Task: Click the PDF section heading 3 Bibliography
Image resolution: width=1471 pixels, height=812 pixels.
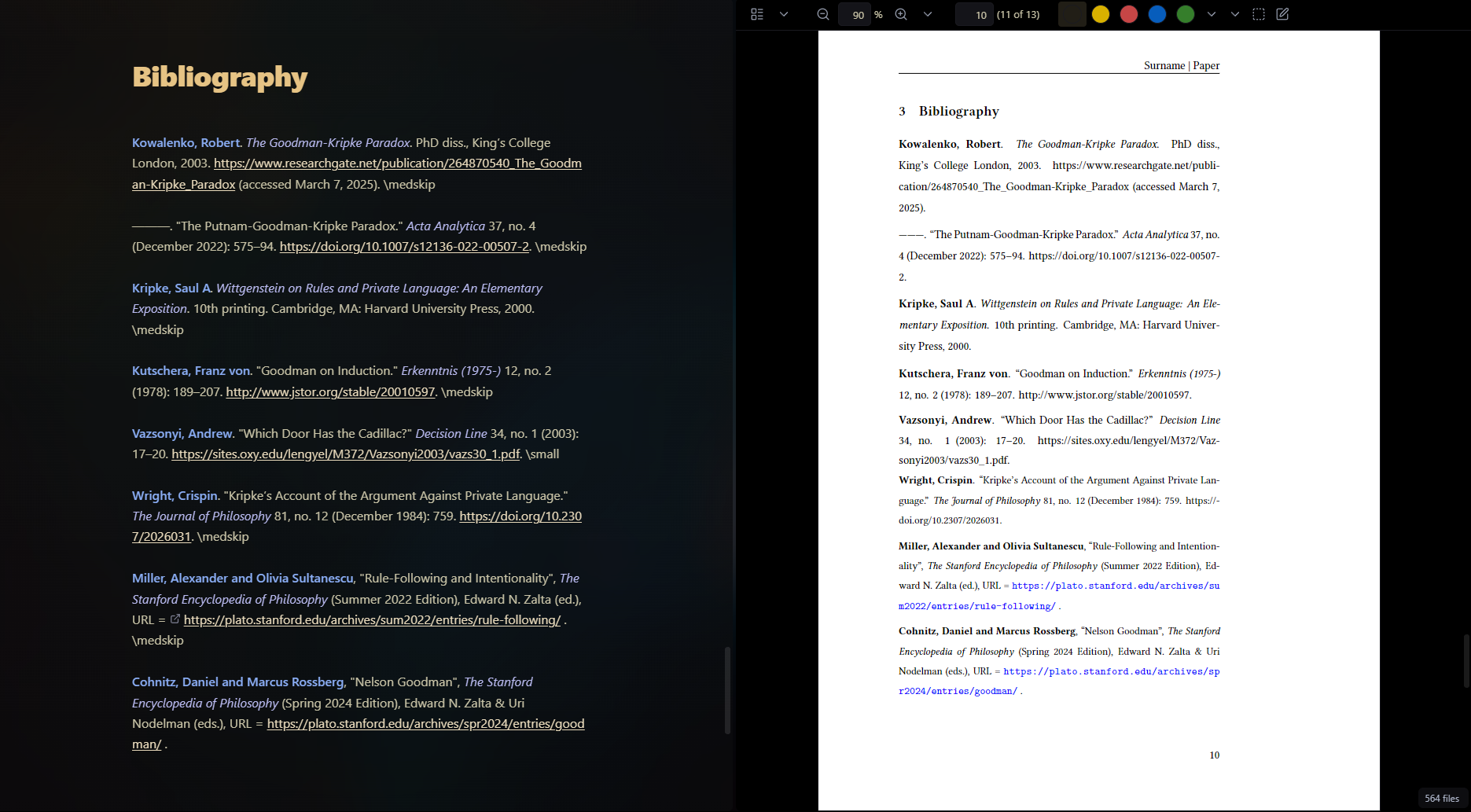Action: pyautogui.click(x=949, y=111)
